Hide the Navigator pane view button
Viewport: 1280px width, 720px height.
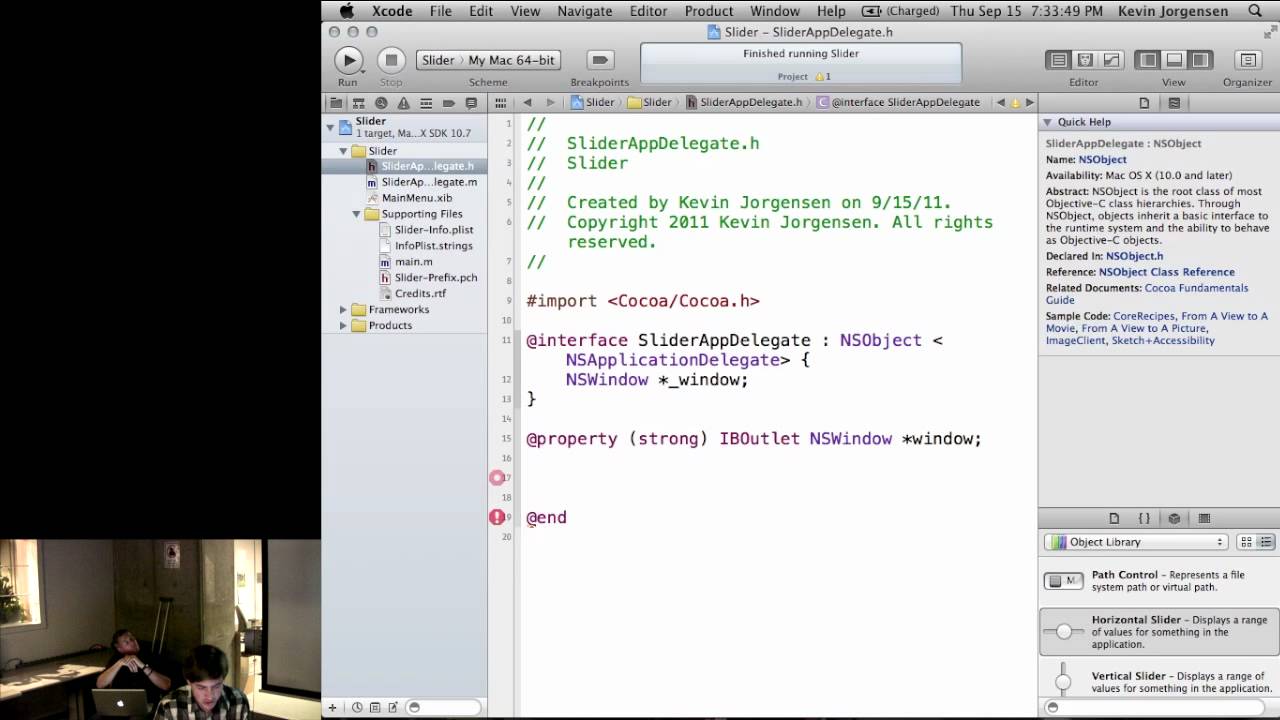[1148, 60]
